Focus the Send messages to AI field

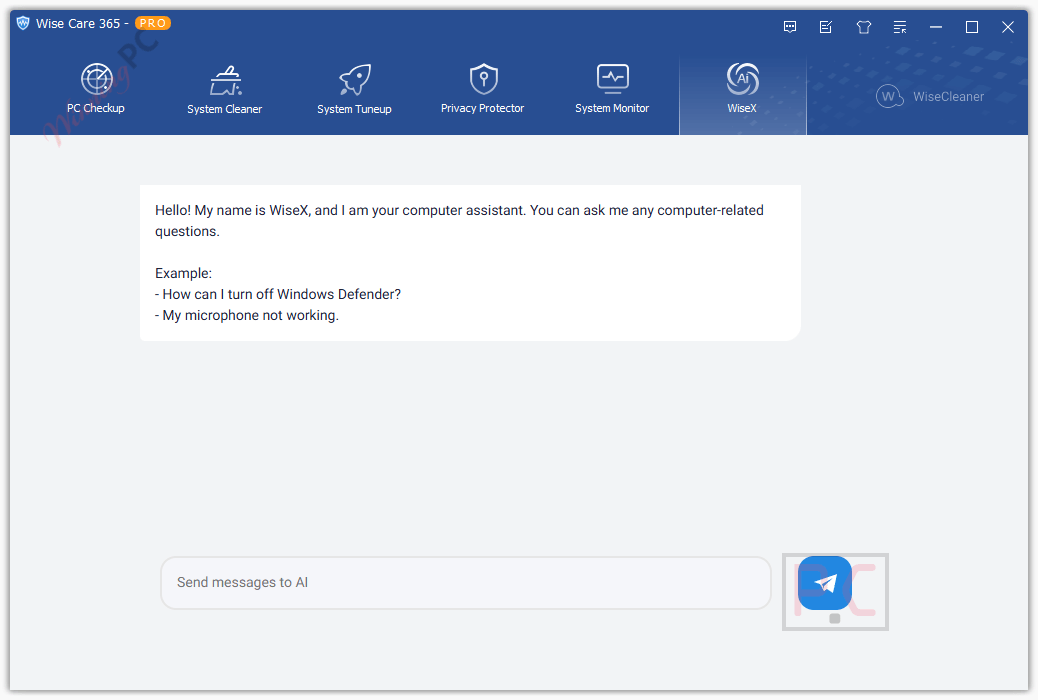(466, 583)
